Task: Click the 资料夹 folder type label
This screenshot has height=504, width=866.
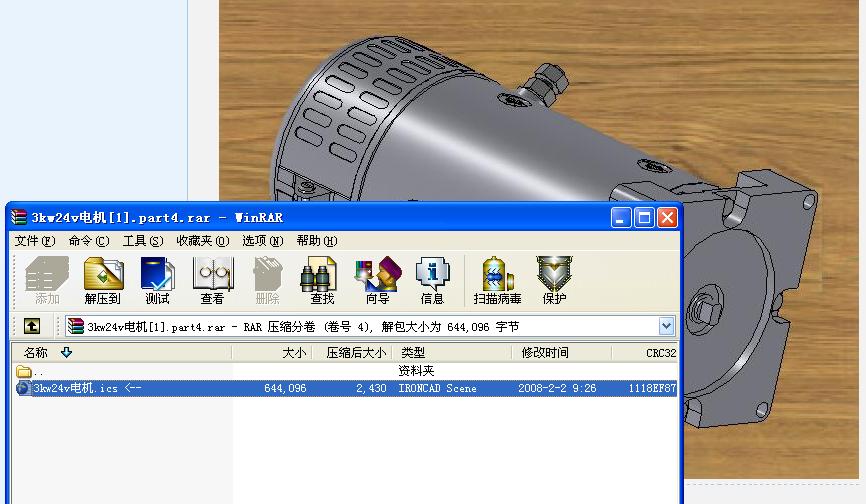Action: [416, 371]
